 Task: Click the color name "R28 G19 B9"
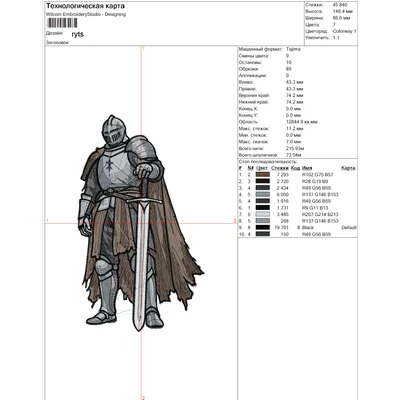315,181
